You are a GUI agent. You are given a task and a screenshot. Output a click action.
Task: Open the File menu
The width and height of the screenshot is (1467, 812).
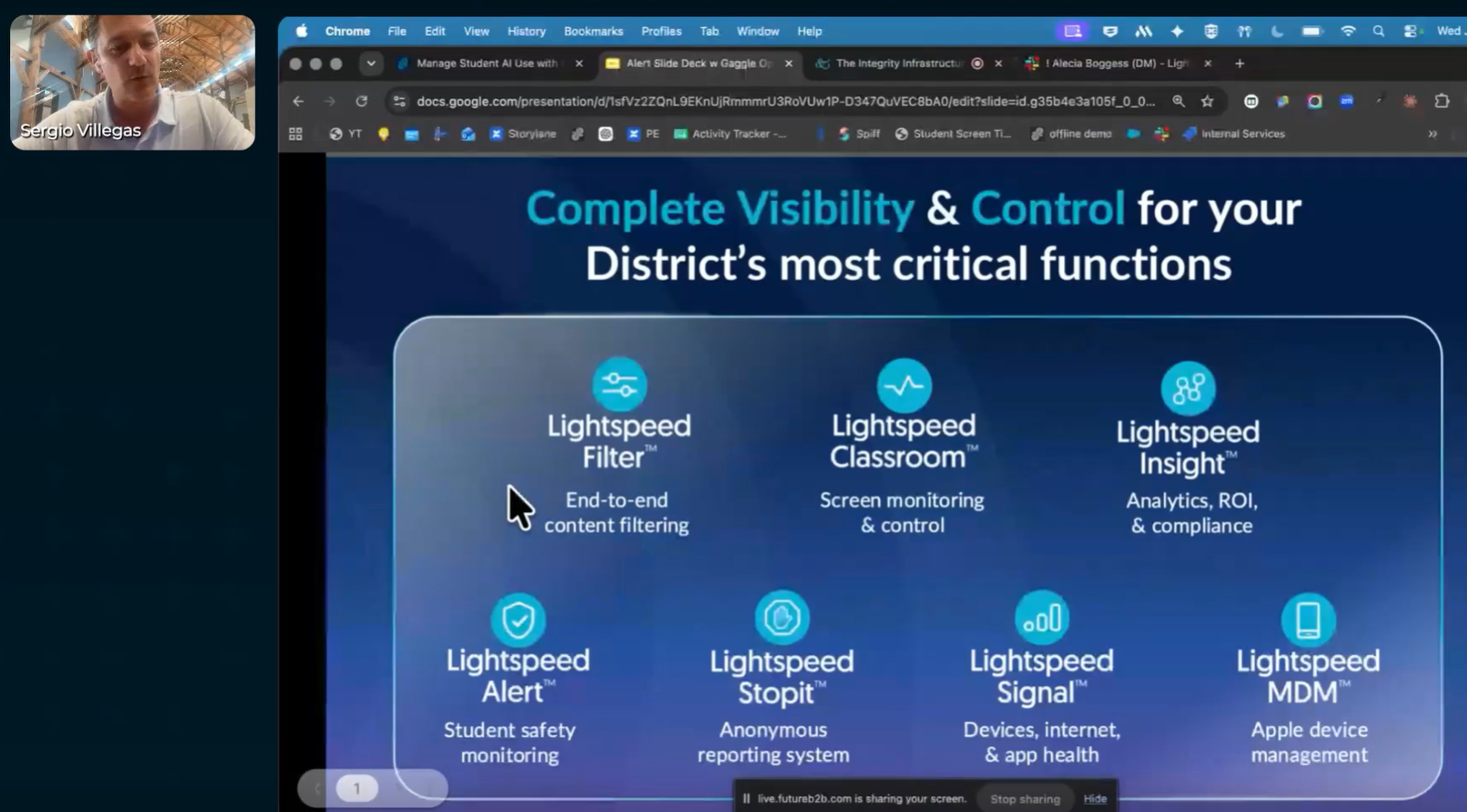click(397, 31)
